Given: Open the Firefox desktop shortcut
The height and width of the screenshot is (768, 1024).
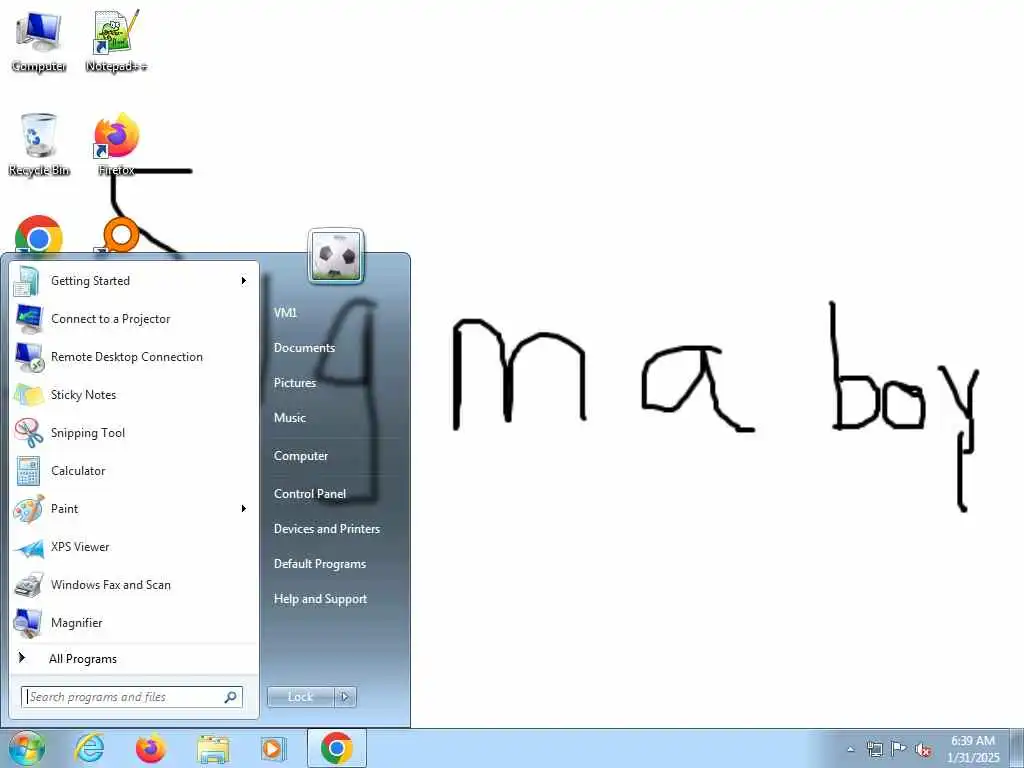Looking at the screenshot, I should pos(116,145).
